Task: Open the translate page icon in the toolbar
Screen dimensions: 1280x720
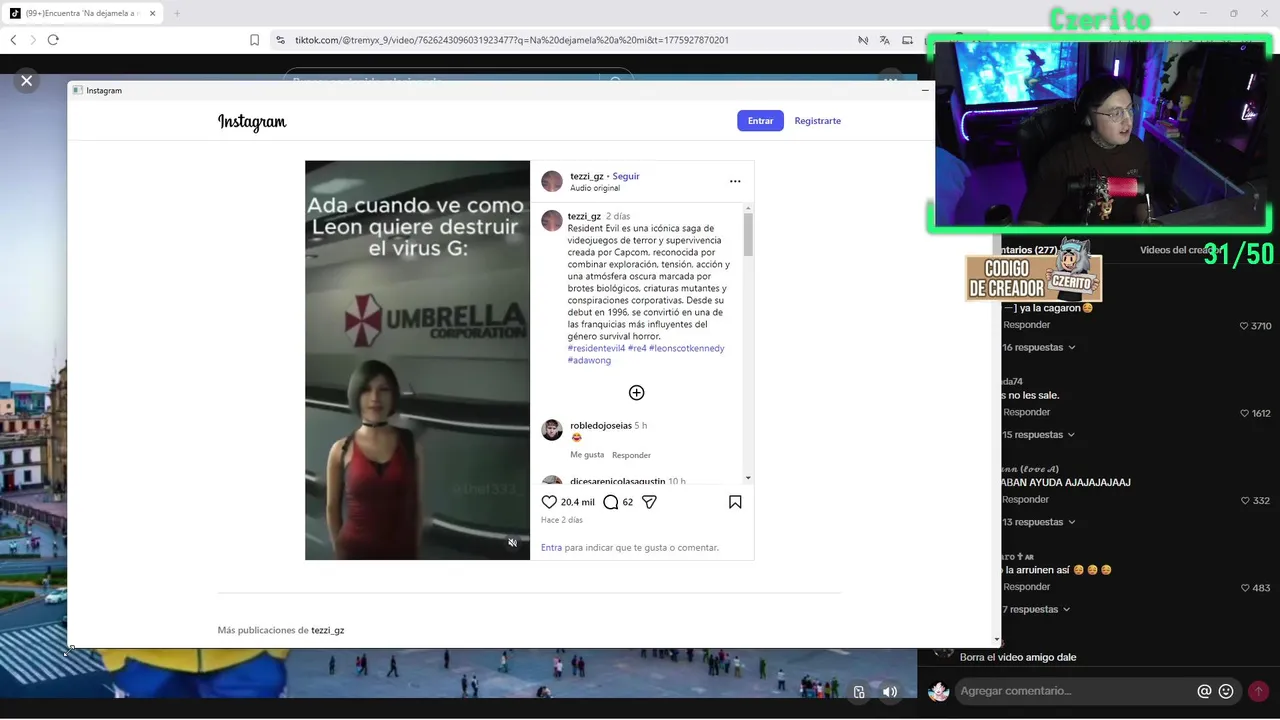Action: (885, 40)
